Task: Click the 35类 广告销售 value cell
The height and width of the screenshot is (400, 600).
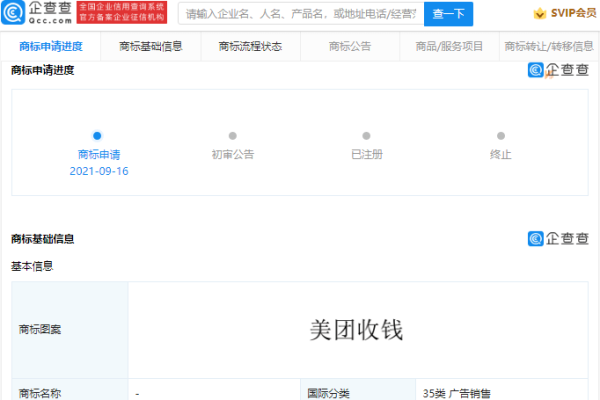Action: (x=502, y=390)
